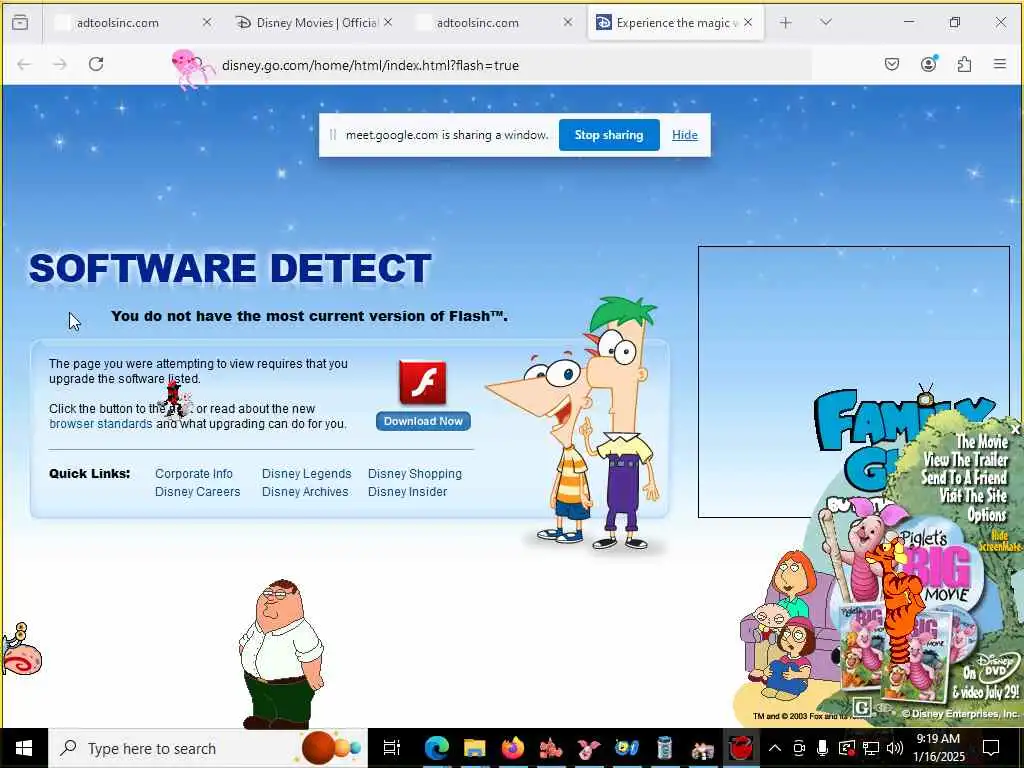Click the pink jellyfish screenmate
Viewport: 1024px width, 768px height.
[x=192, y=68]
